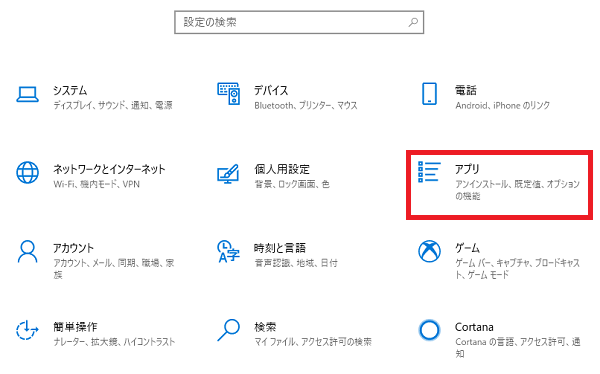Click the 電話 phone icon
600x374 pixels.
click(x=429, y=93)
